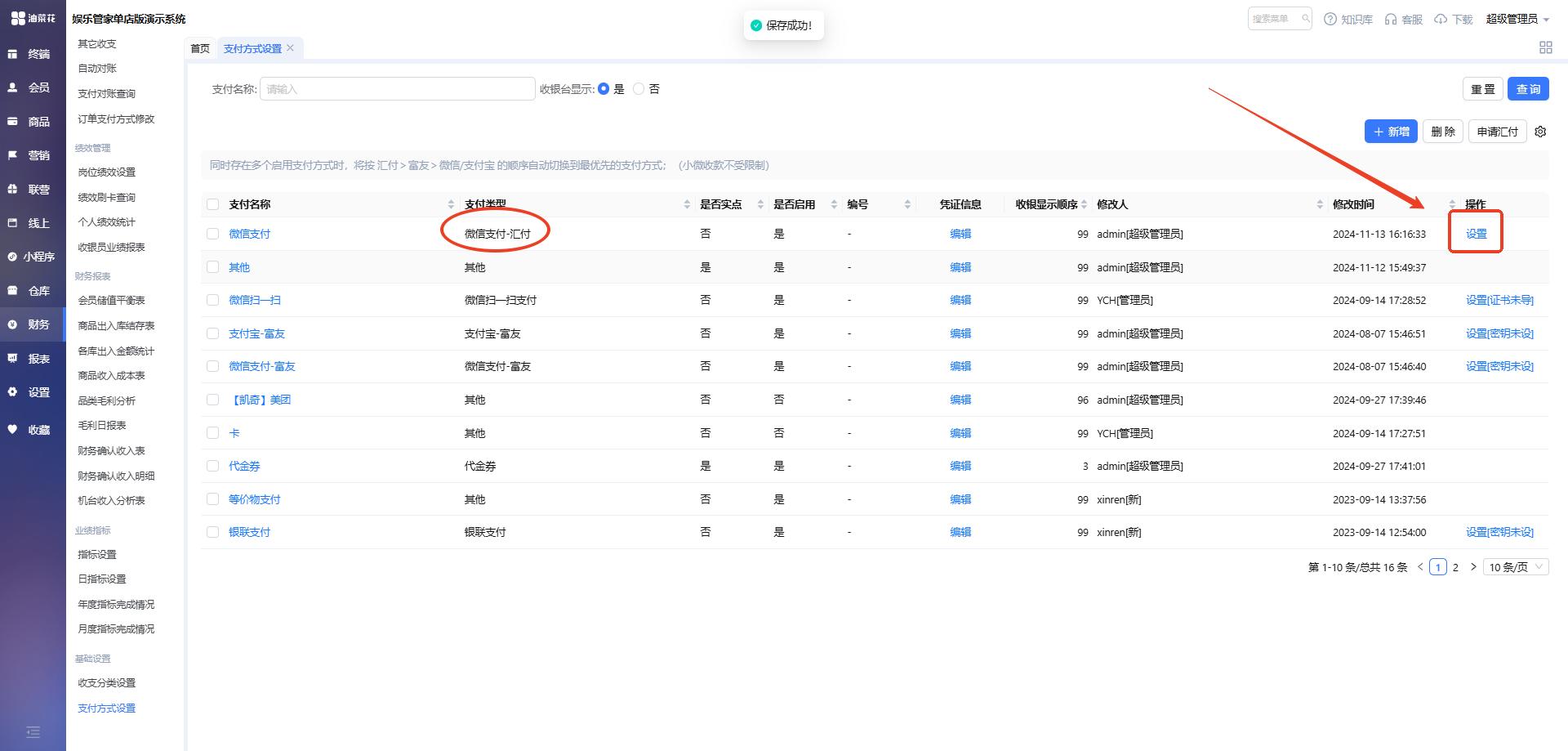1568x751 pixels.
Task: Focus the 支付名称 input field
Action: pyautogui.click(x=398, y=89)
